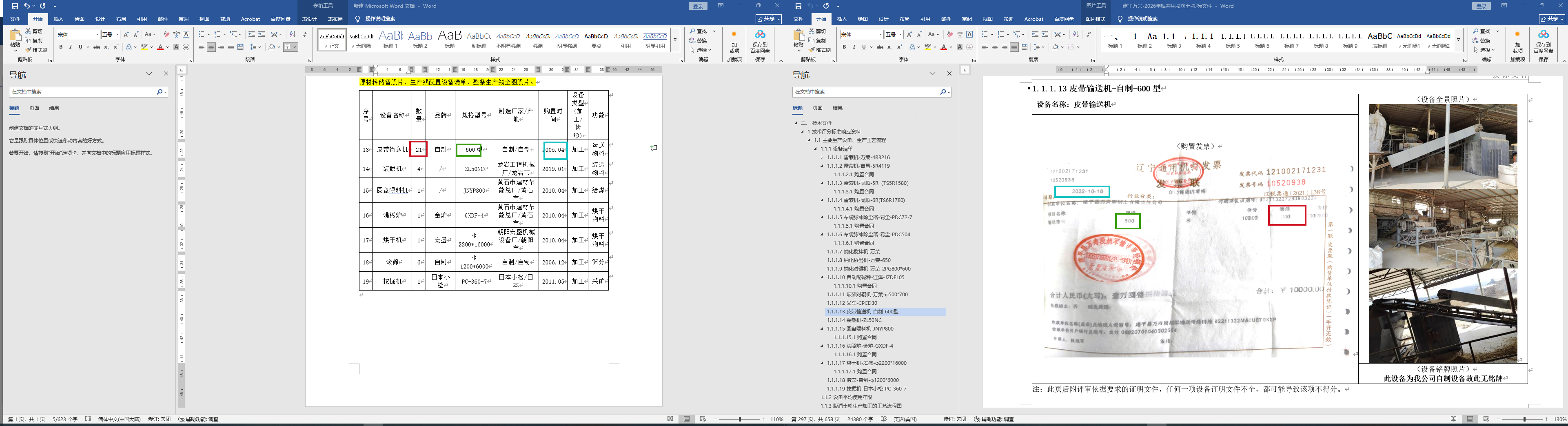Screen dimensions: 1568x426
Task: Switch to Read Mode in 新建 Microsoft Word 文档 window
Action: pyautogui.click(x=670, y=419)
